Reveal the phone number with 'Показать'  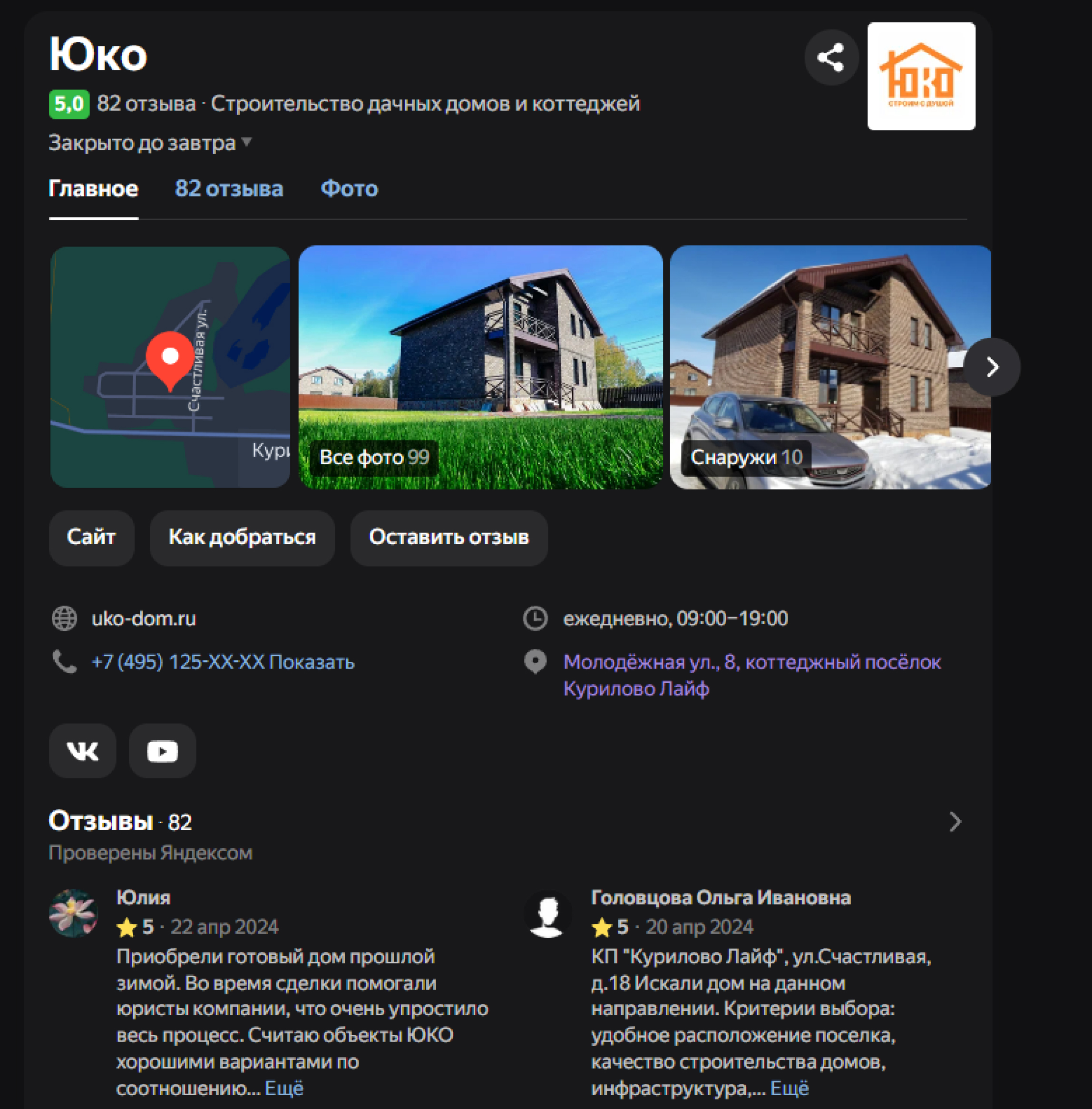(x=312, y=662)
